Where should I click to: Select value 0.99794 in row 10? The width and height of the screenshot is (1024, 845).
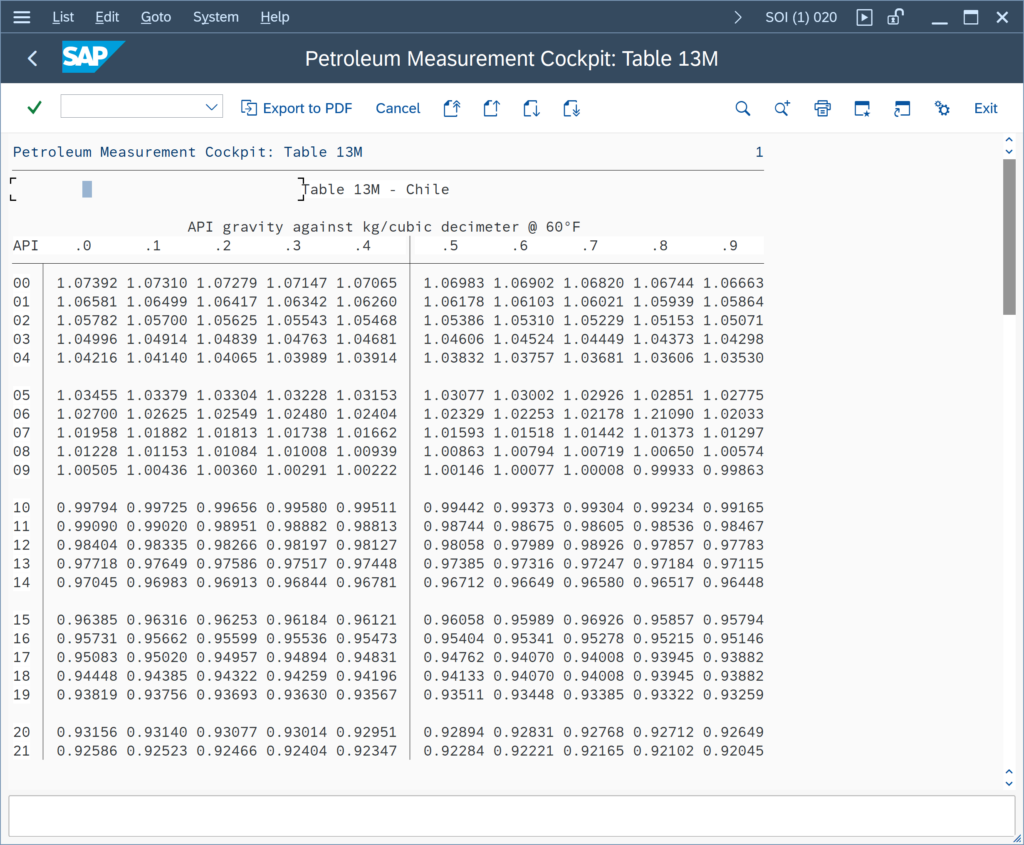(87, 508)
